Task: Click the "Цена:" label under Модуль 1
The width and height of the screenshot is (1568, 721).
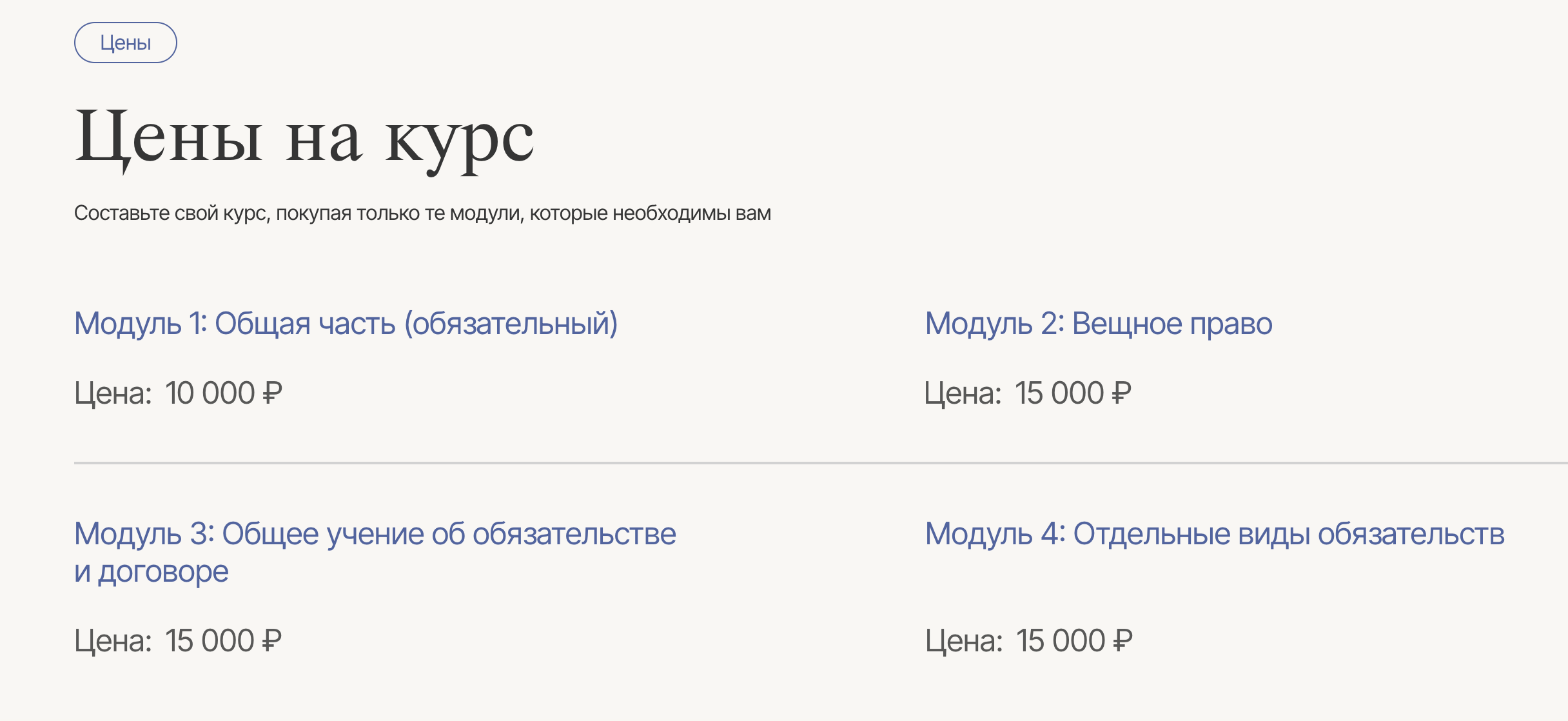Action: click(113, 393)
